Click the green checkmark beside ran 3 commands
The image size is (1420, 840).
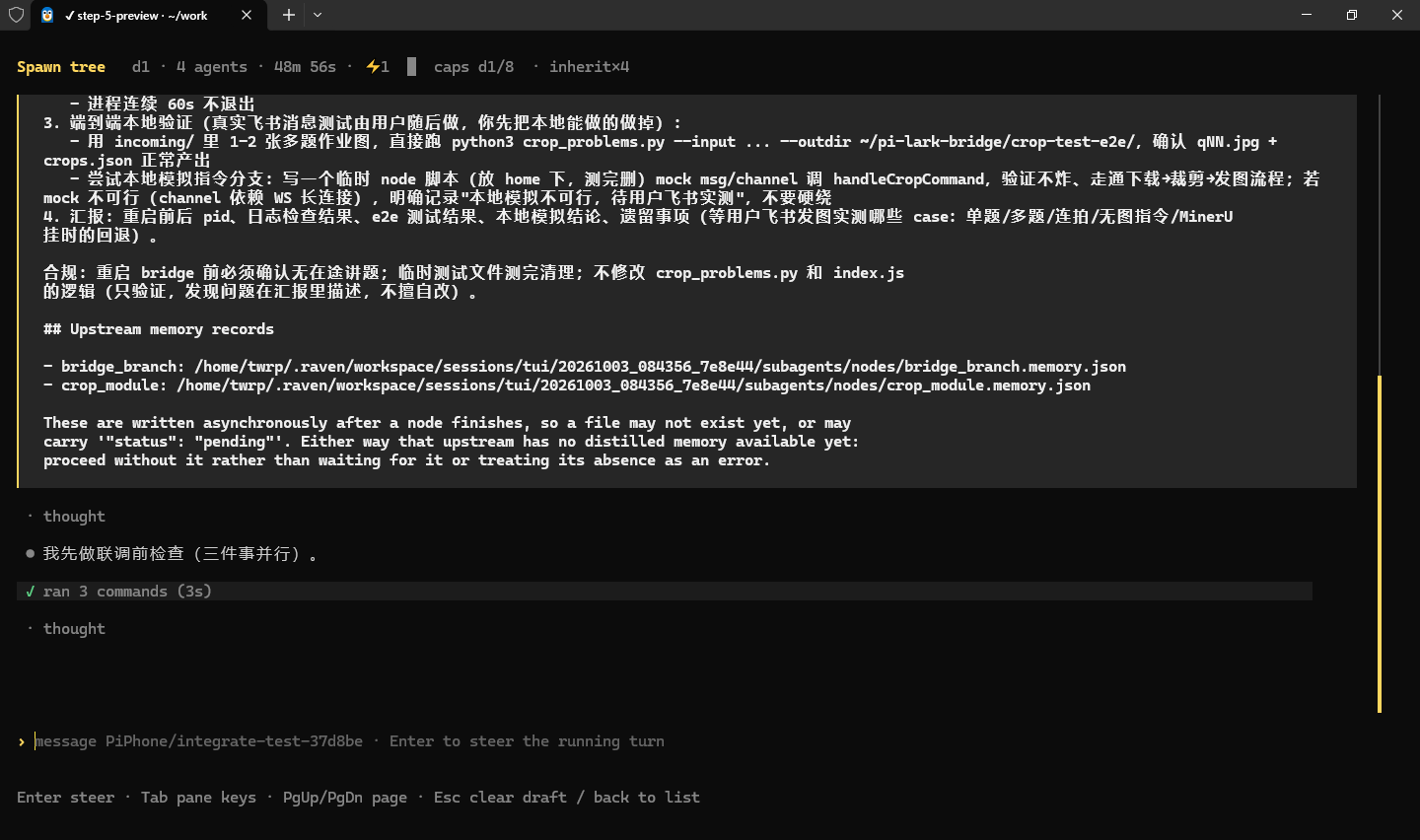click(x=30, y=592)
